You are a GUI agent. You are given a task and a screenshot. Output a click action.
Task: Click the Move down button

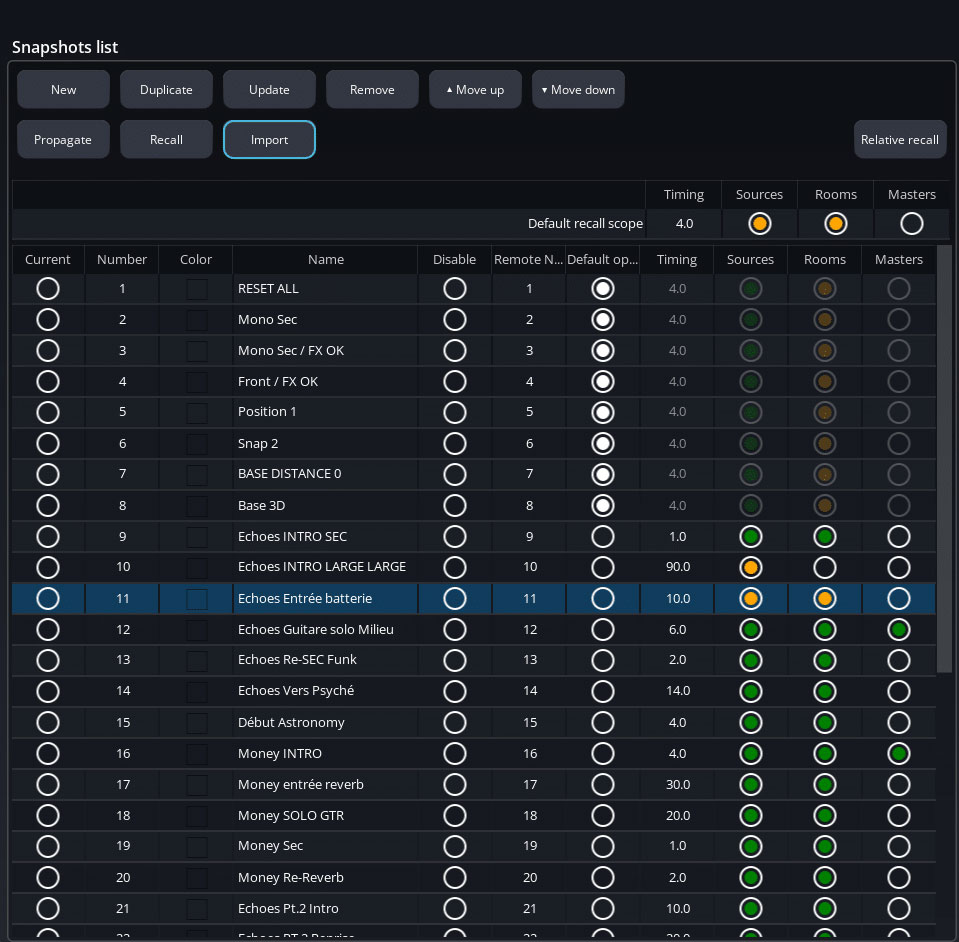pos(578,90)
